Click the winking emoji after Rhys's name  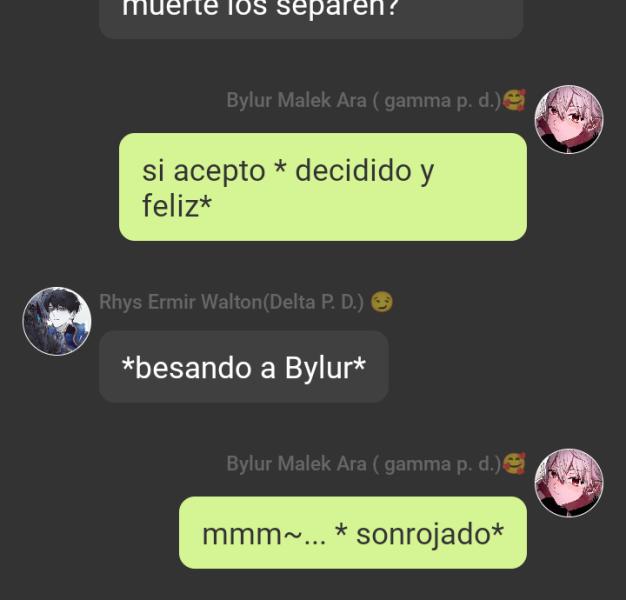[x=382, y=302]
